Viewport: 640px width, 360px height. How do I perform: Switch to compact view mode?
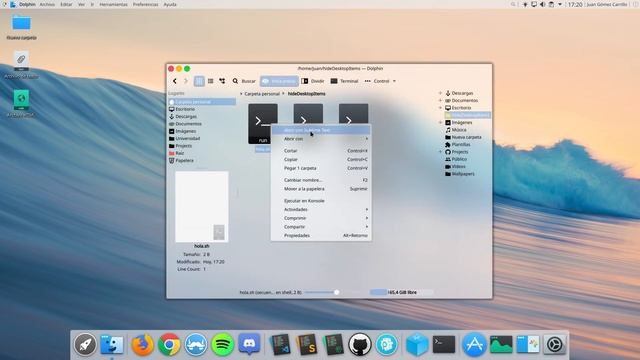[x=211, y=81]
